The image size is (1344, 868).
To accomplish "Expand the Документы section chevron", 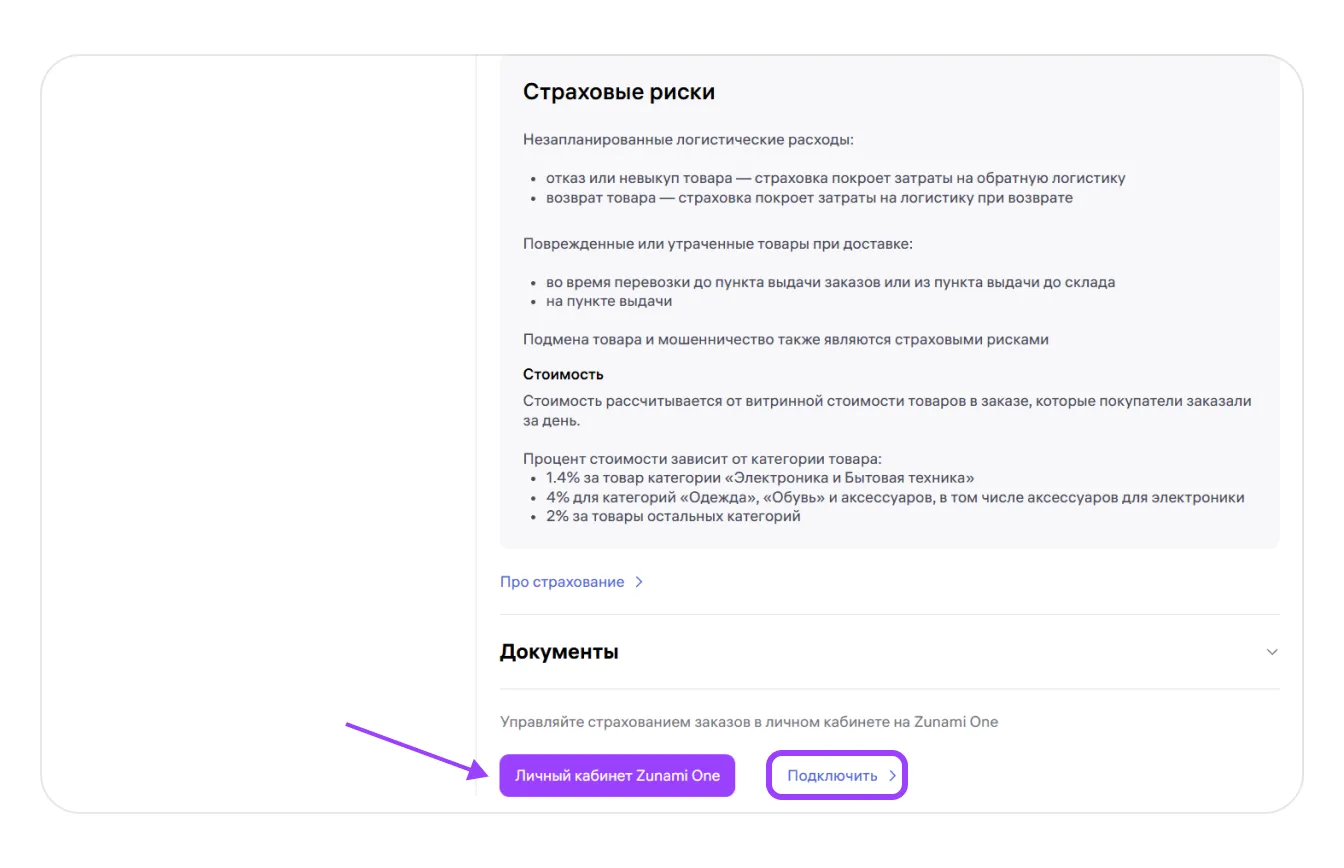I will click(x=1272, y=652).
